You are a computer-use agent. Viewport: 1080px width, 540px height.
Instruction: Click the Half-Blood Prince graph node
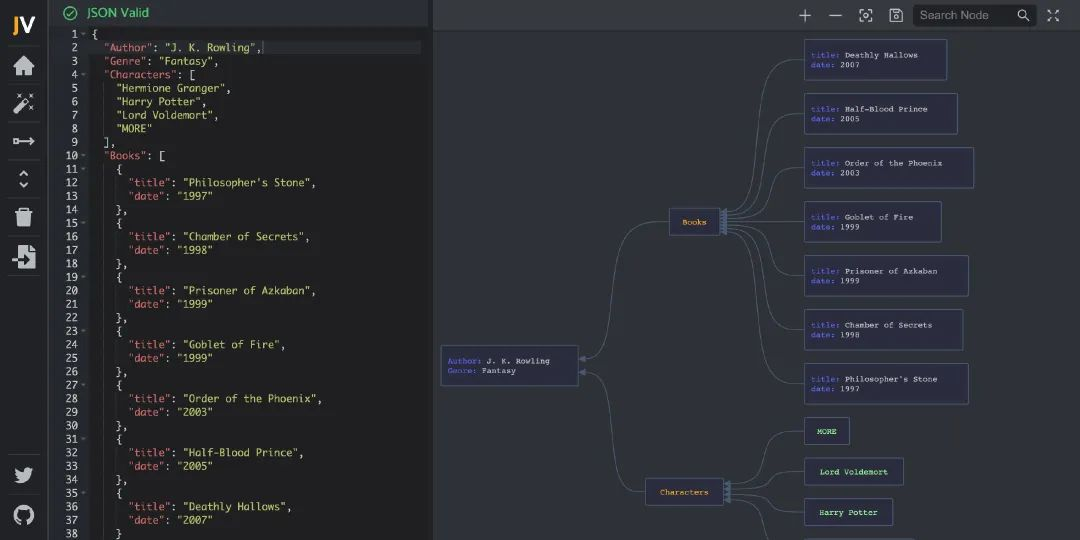point(881,114)
